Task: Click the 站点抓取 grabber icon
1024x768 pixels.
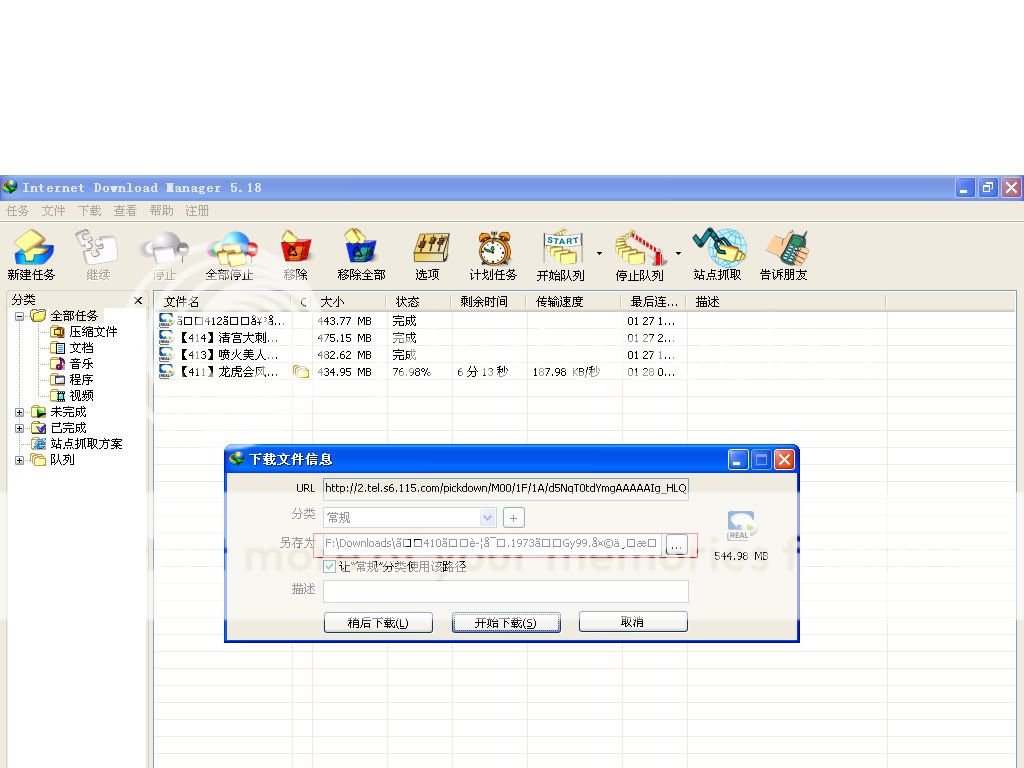Action: tap(718, 248)
